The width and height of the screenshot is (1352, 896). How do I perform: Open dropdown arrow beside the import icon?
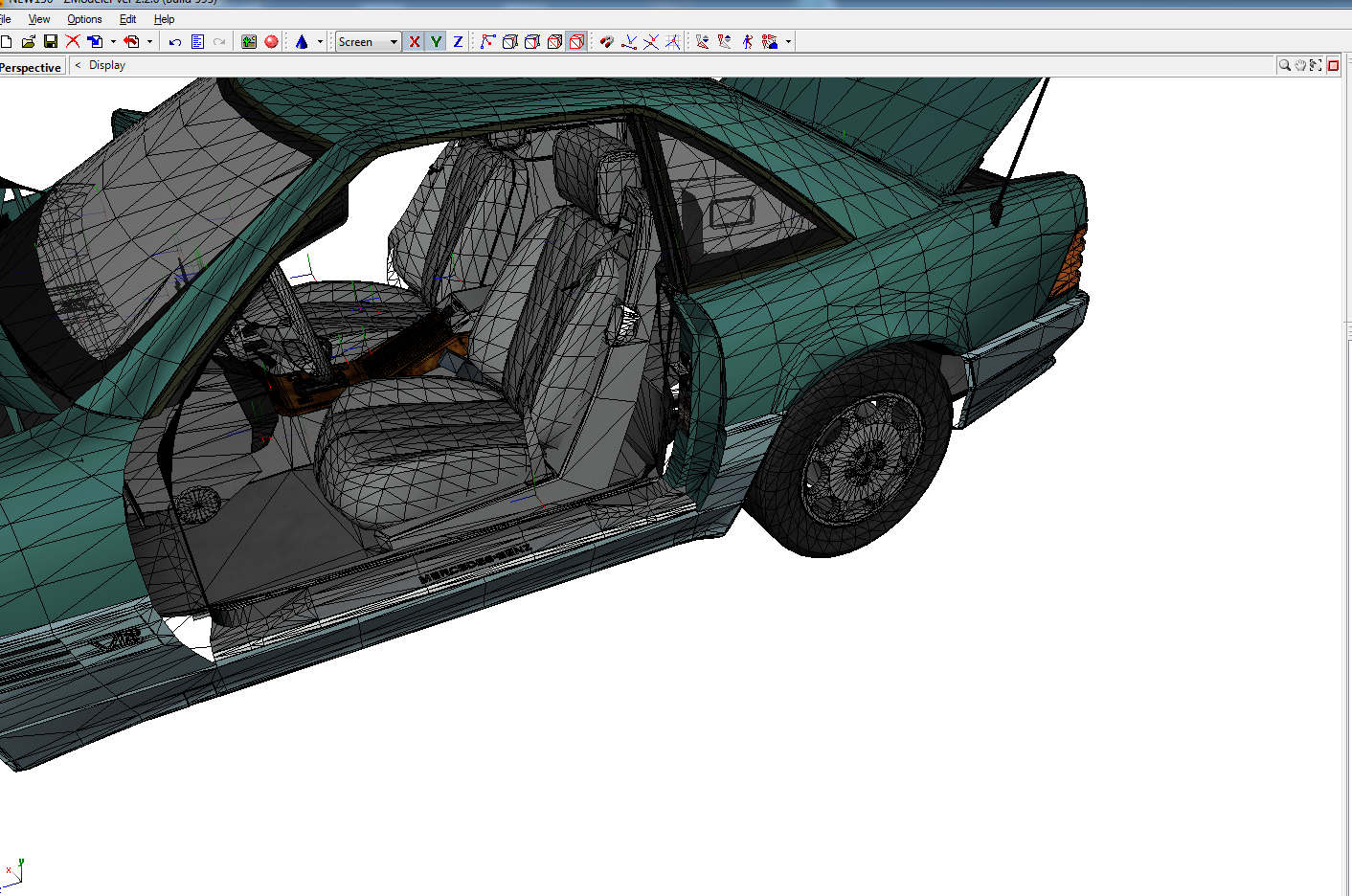[113, 42]
